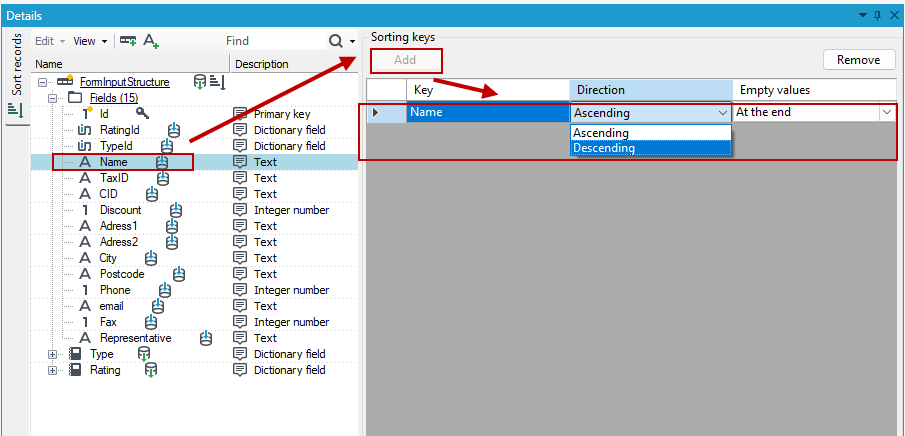Open the Edit menu in the toolbar
This screenshot has height=436, width=905.
(x=50, y=41)
